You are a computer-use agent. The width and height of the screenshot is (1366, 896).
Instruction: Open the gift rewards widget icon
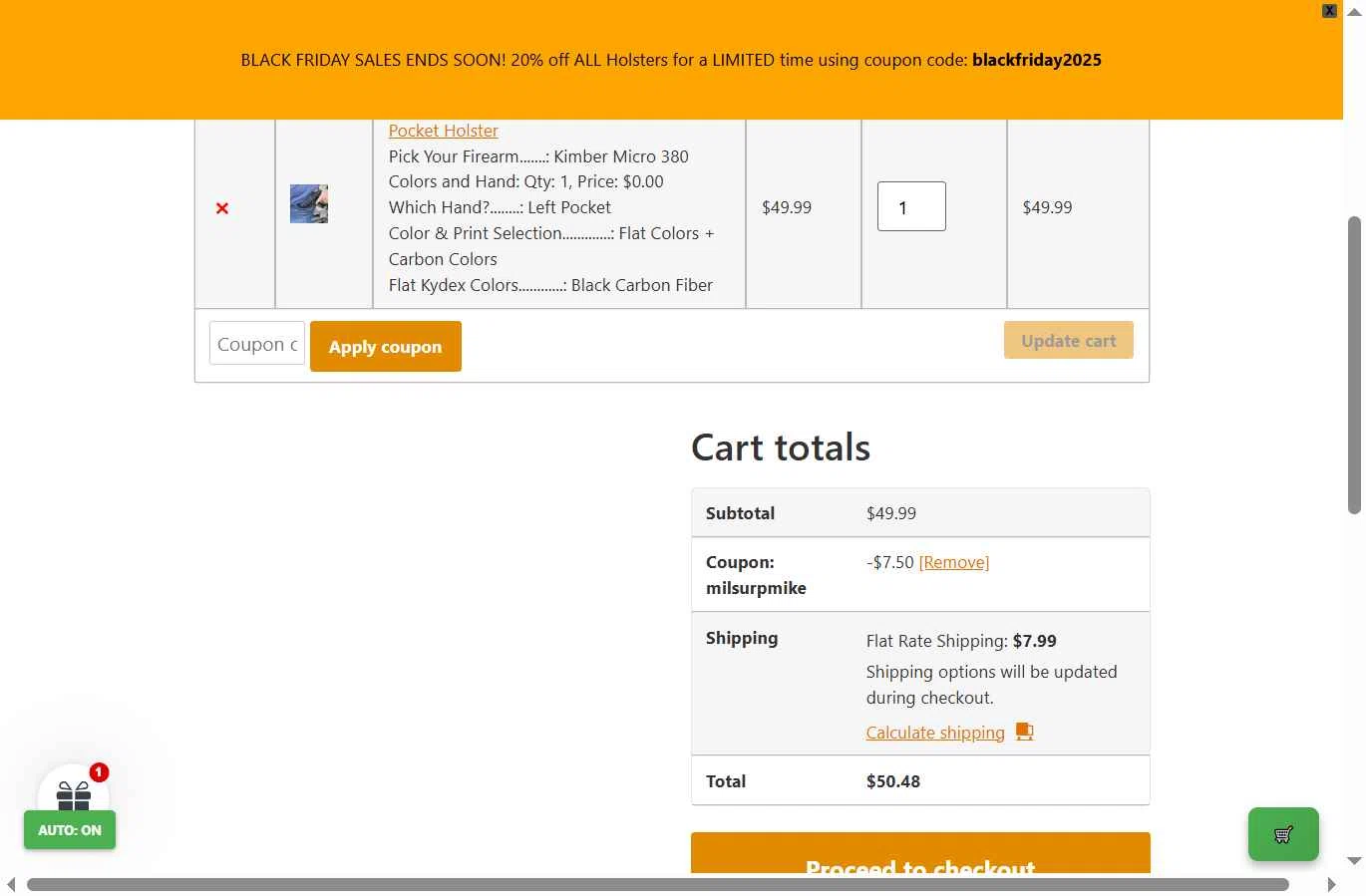click(x=74, y=794)
